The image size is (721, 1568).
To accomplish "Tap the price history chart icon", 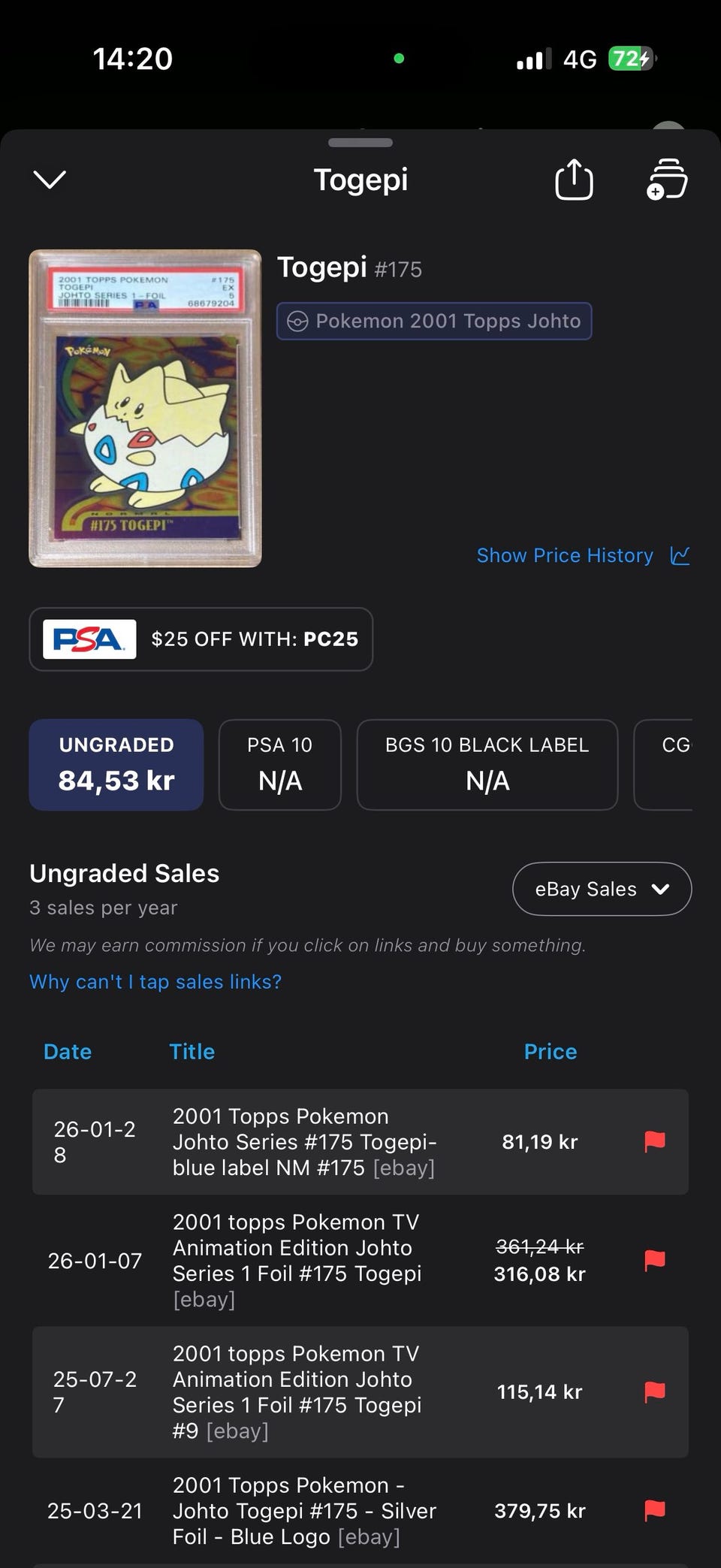I will [680, 556].
